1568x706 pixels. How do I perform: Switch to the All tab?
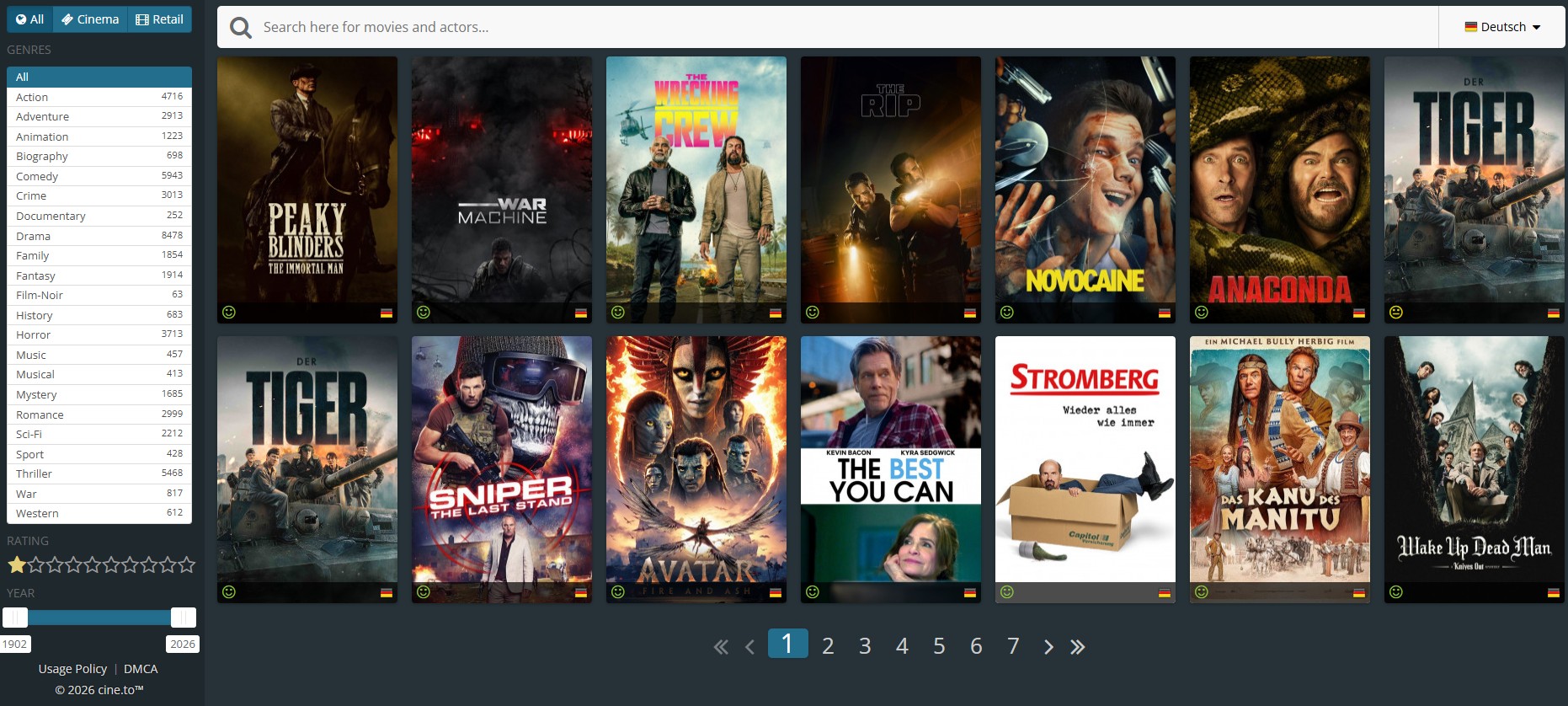pyautogui.click(x=29, y=19)
